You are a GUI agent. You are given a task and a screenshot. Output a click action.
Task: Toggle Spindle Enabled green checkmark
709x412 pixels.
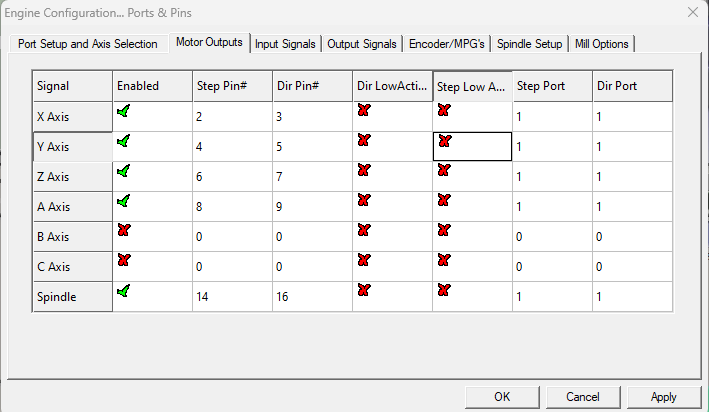tap(123, 291)
